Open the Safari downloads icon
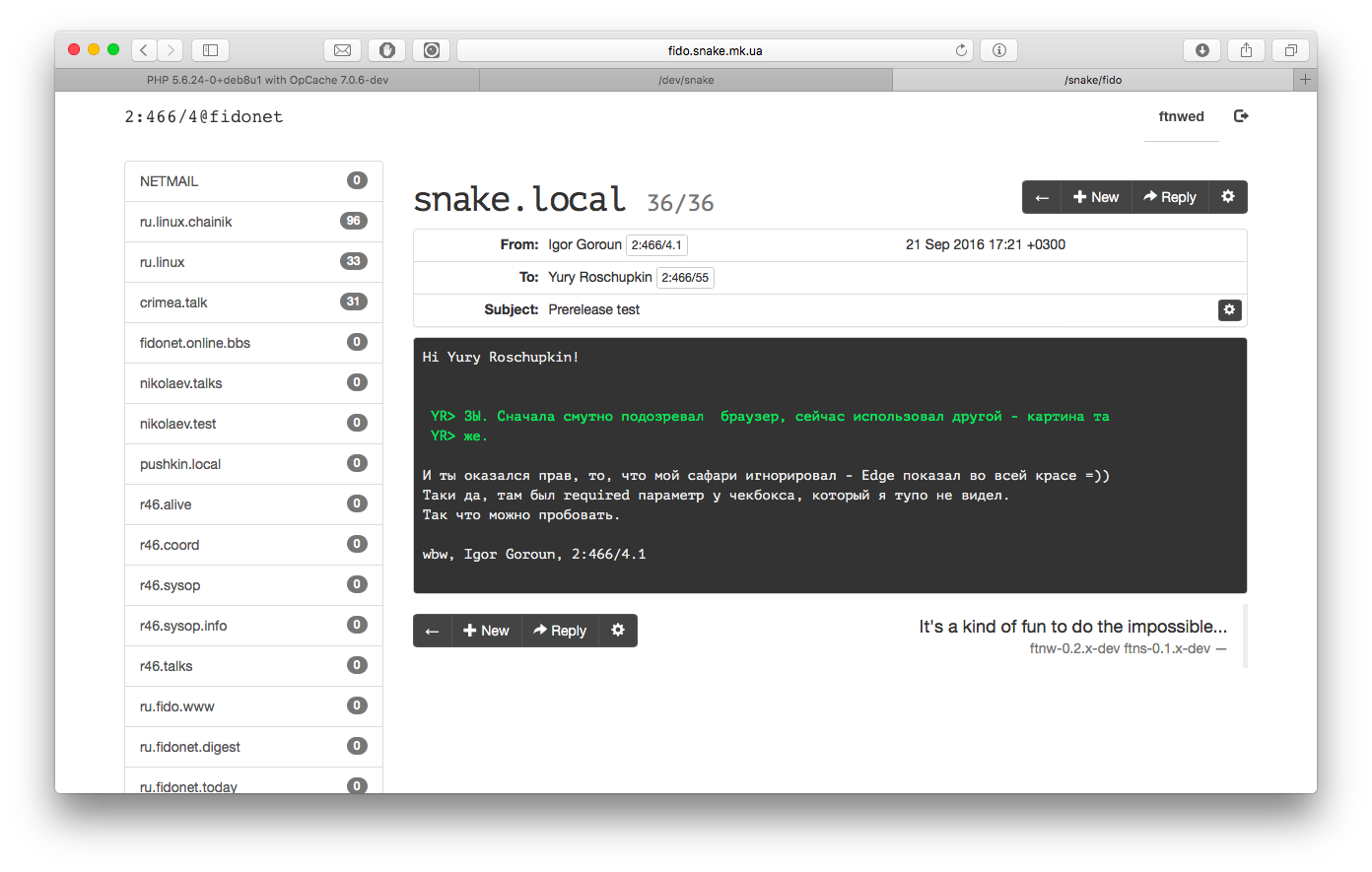The image size is (1372, 872). point(1201,50)
